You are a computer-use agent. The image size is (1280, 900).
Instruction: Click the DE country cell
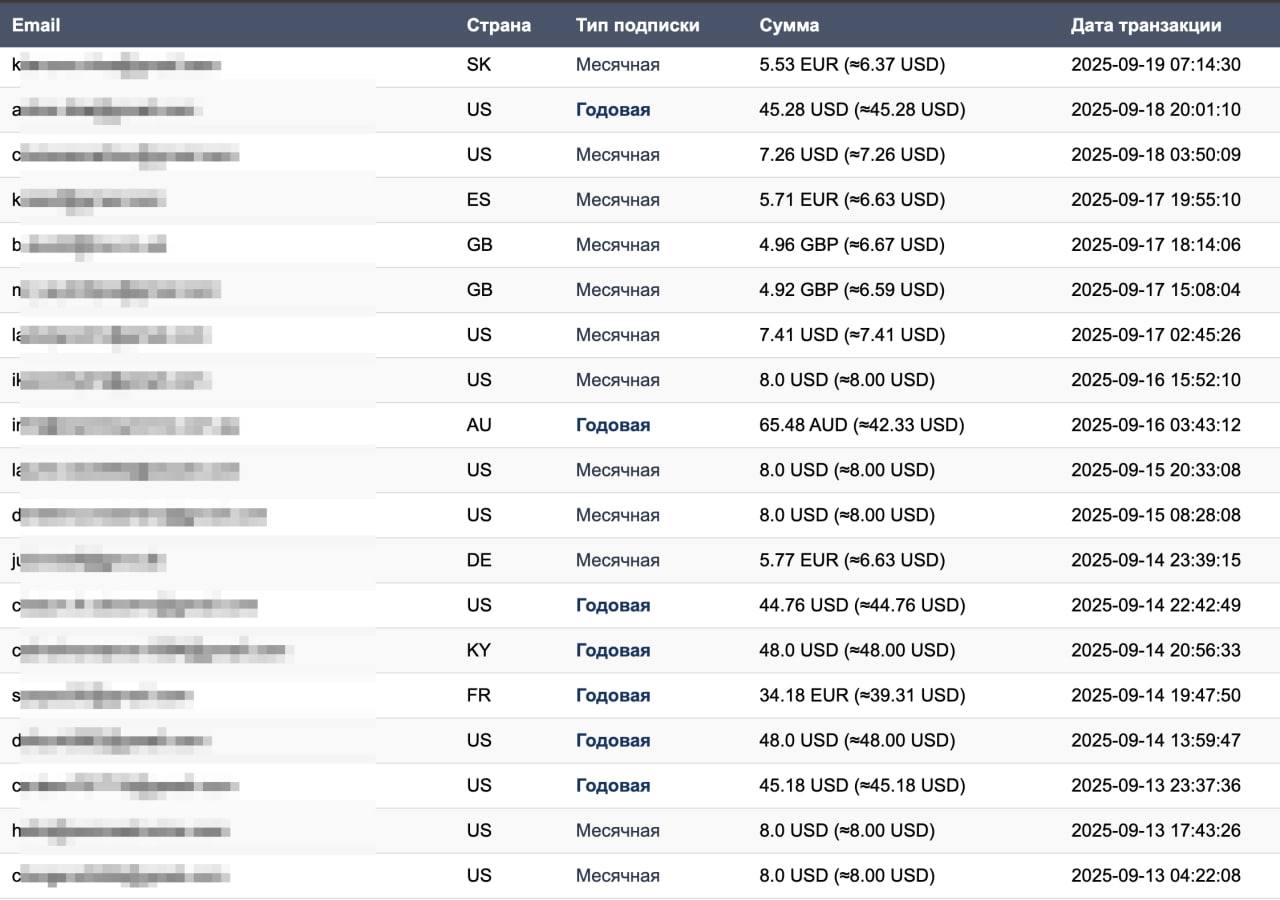[479, 560]
